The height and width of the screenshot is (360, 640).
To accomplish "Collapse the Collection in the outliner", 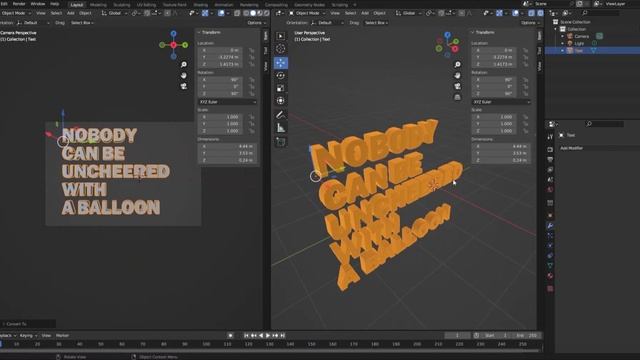I will click(556, 29).
